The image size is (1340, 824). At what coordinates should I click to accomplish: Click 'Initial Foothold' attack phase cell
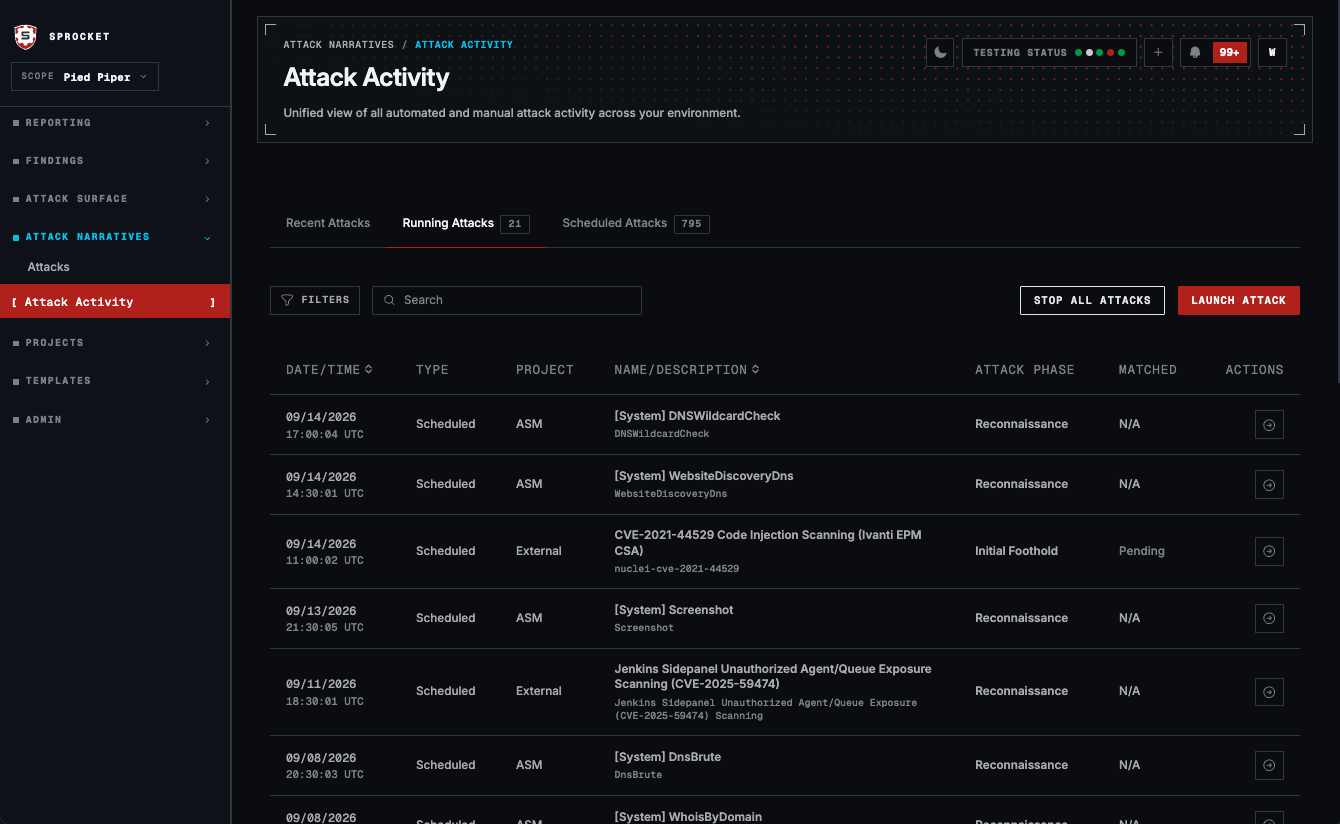(1016, 551)
